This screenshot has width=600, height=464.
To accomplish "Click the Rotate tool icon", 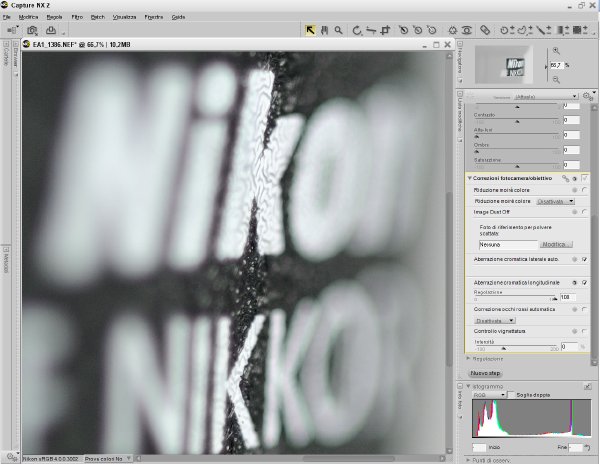I will [357, 30].
